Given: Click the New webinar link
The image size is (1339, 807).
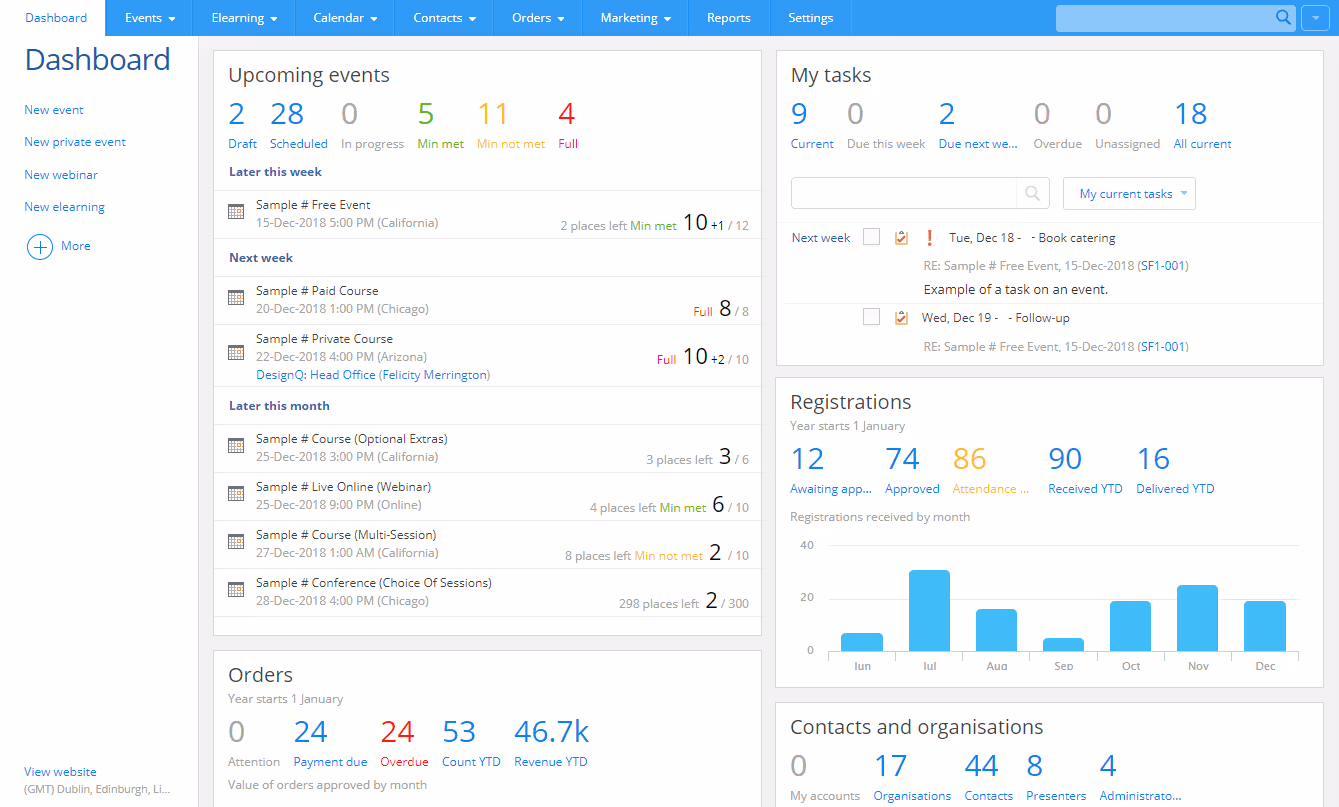Looking at the screenshot, I should (x=61, y=175).
